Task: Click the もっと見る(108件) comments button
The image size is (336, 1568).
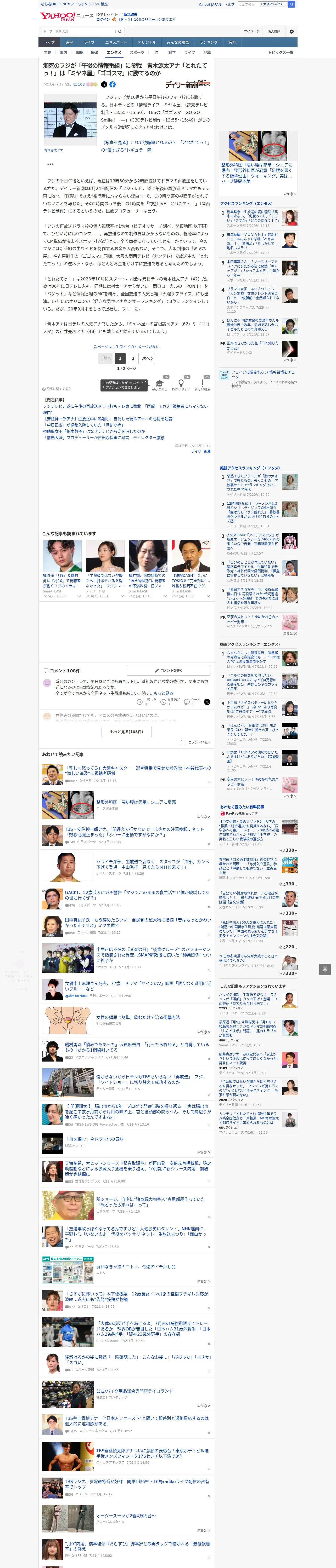Action: click(127, 732)
